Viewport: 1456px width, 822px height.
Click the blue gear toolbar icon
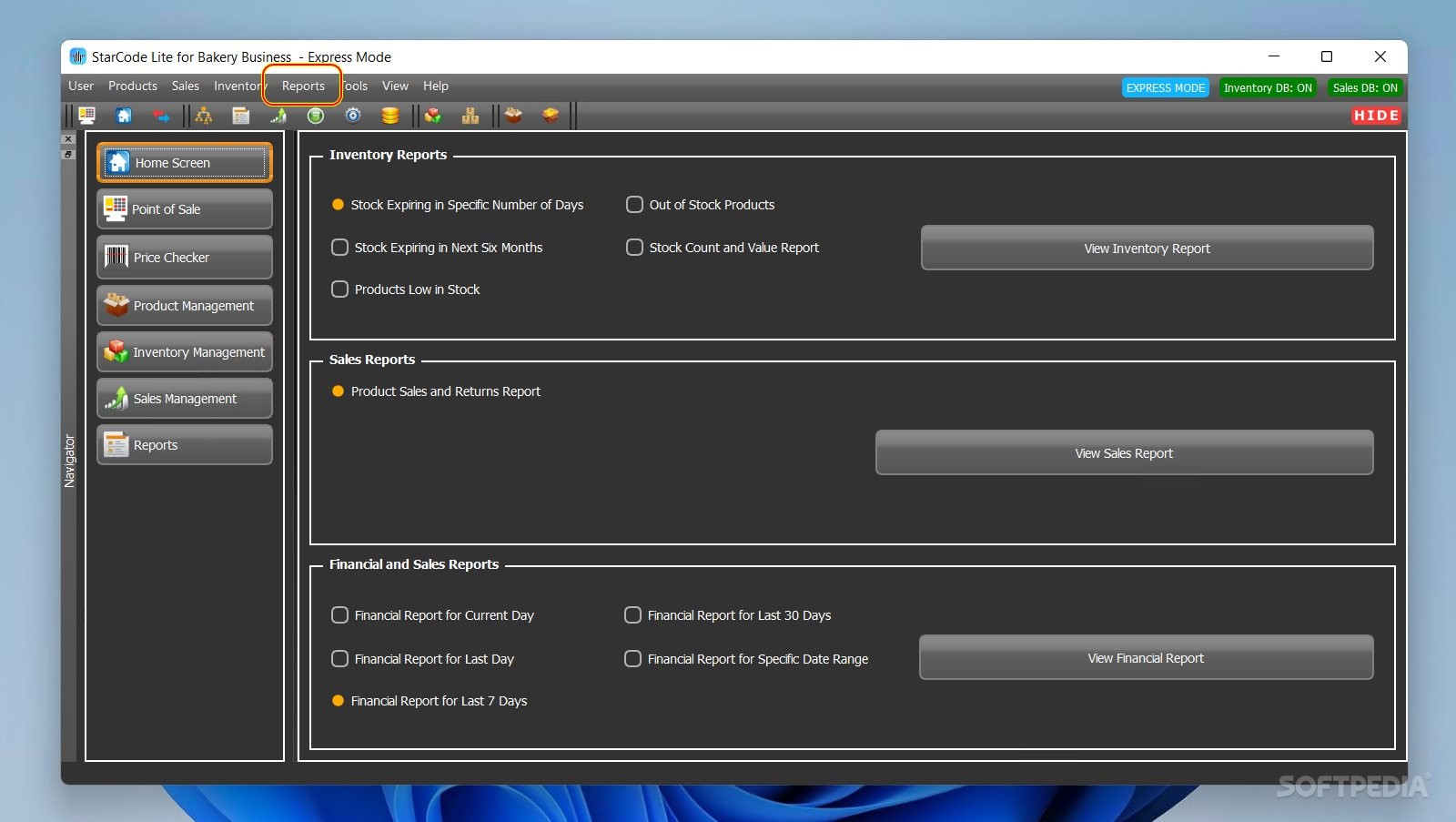353,116
